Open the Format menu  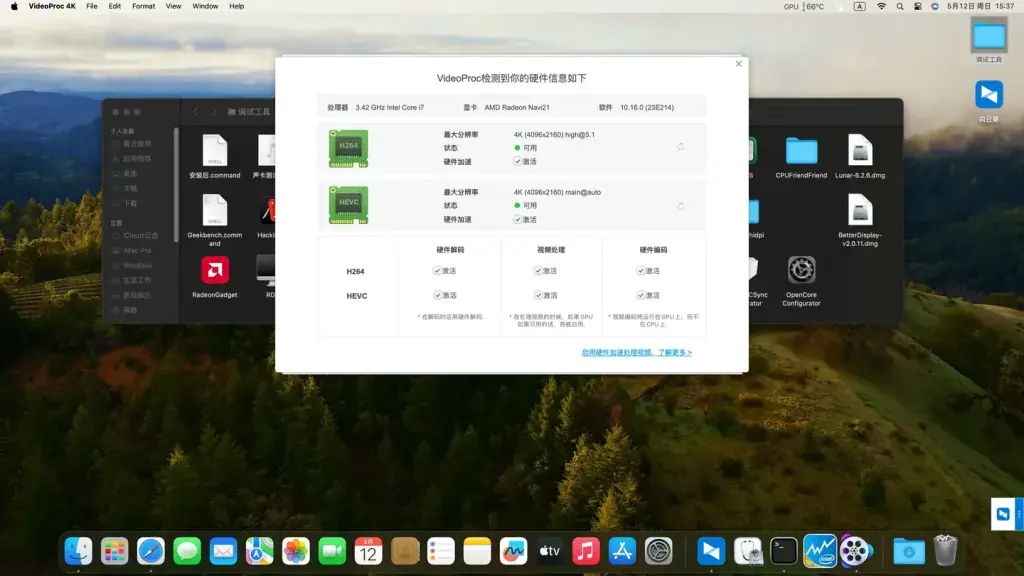pos(143,7)
